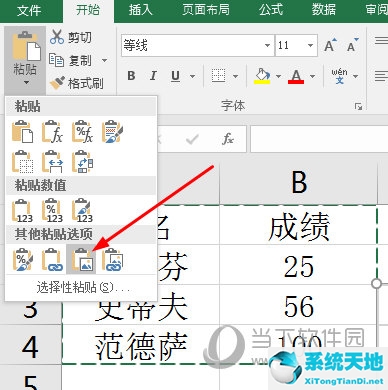Open the Paste options dropdown arrow
The image size is (388, 390).
26,82
